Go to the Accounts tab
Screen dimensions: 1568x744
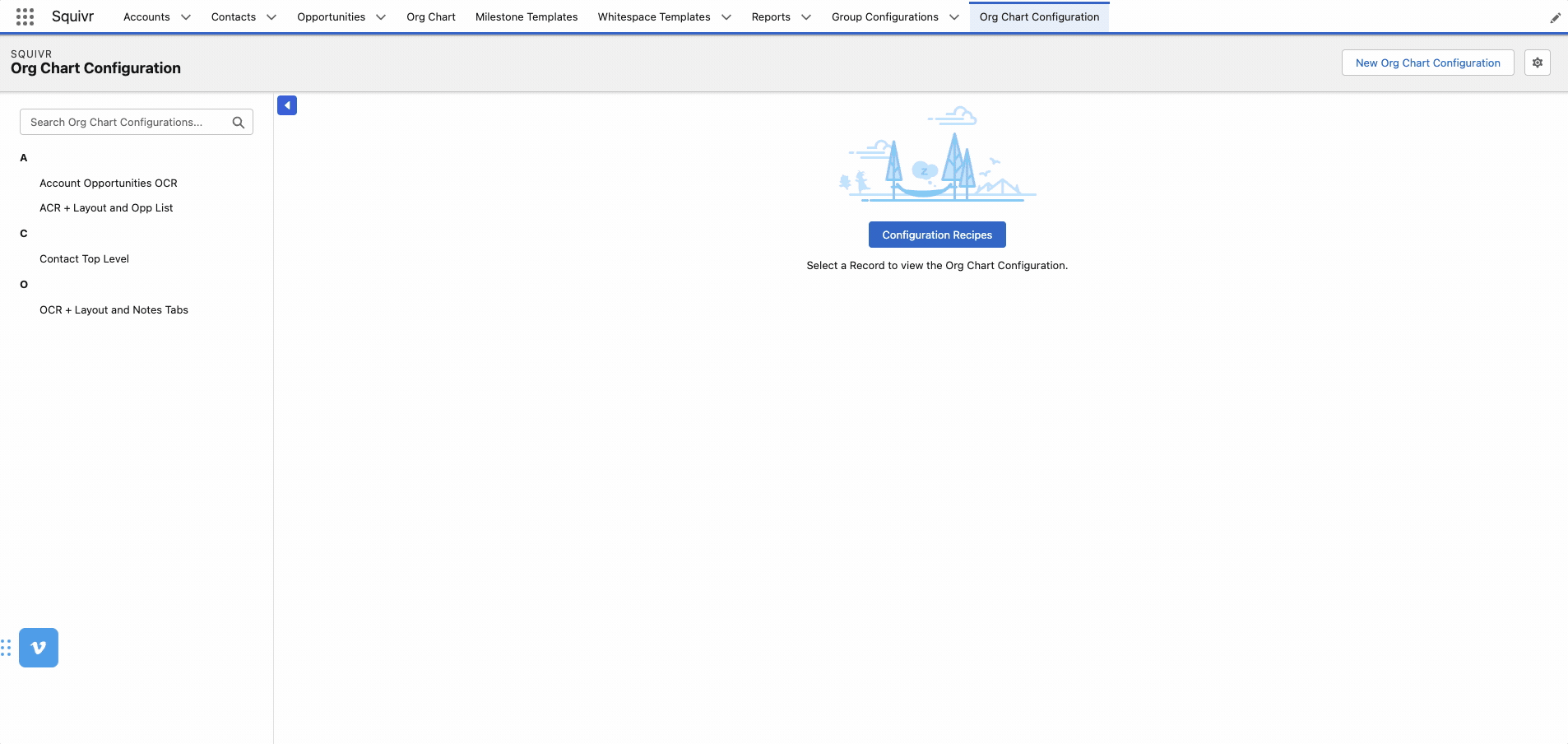click(146, 17)
